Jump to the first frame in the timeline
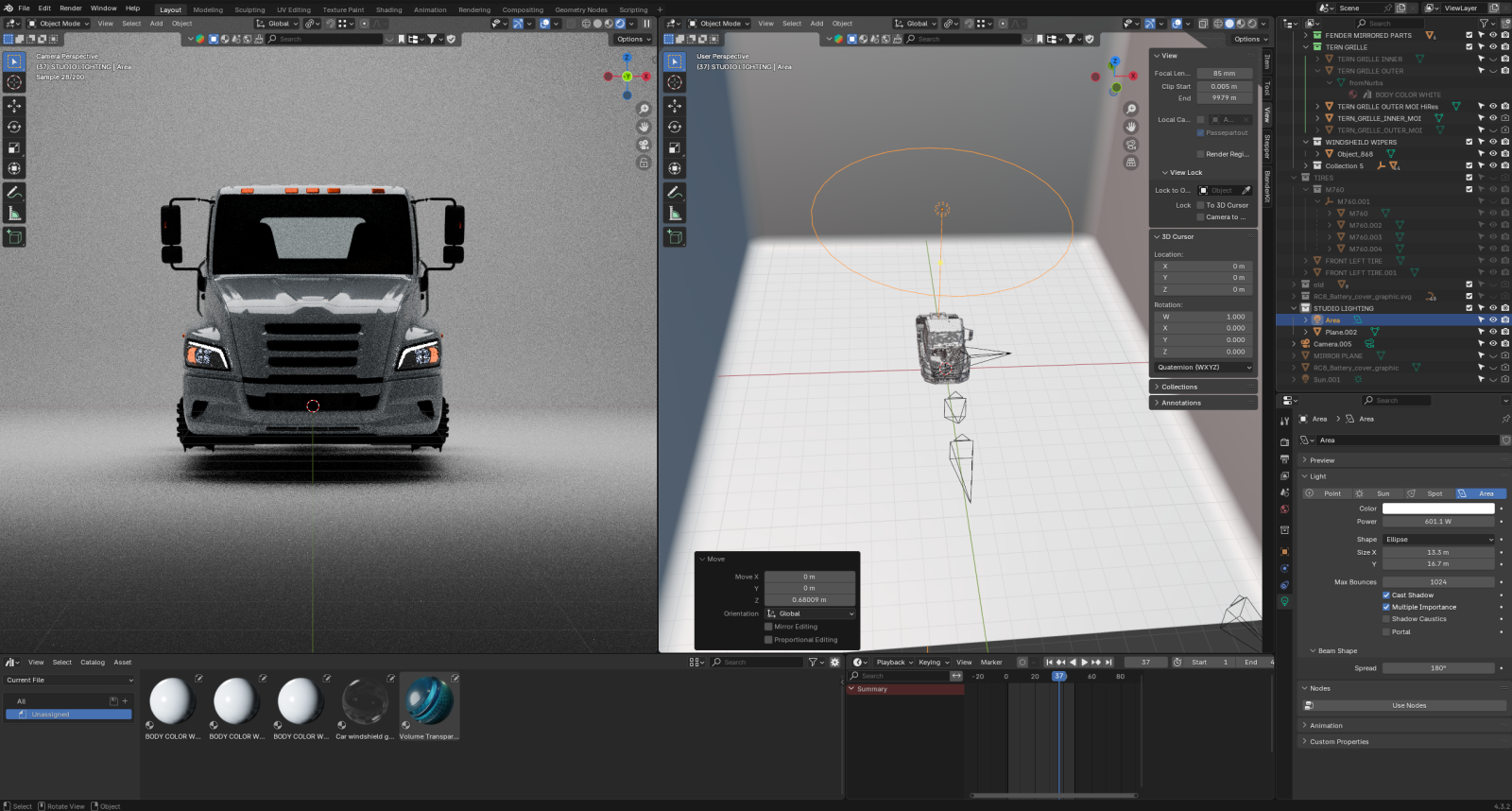 click(1049, 663)
